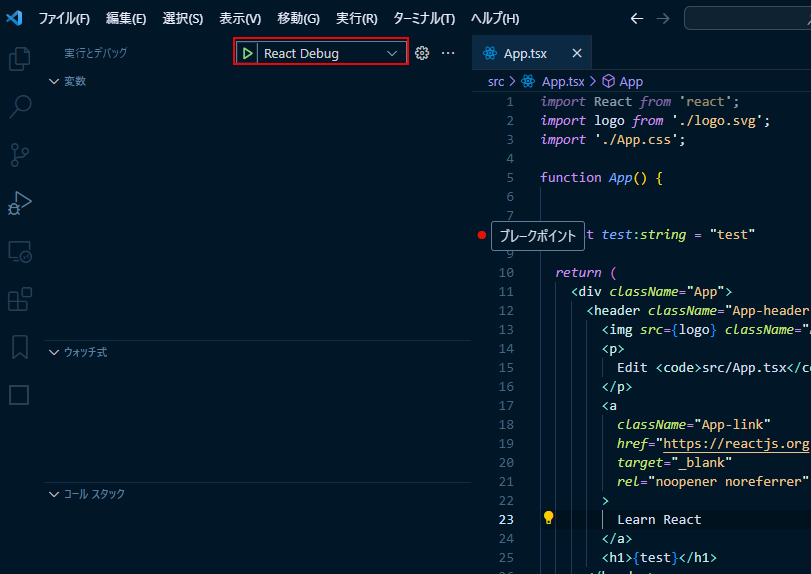Image resolution: width=811 pixels, height=574 pixels.
Task: Click 'target="_blank"' on line 20
Action: point(674,463)
